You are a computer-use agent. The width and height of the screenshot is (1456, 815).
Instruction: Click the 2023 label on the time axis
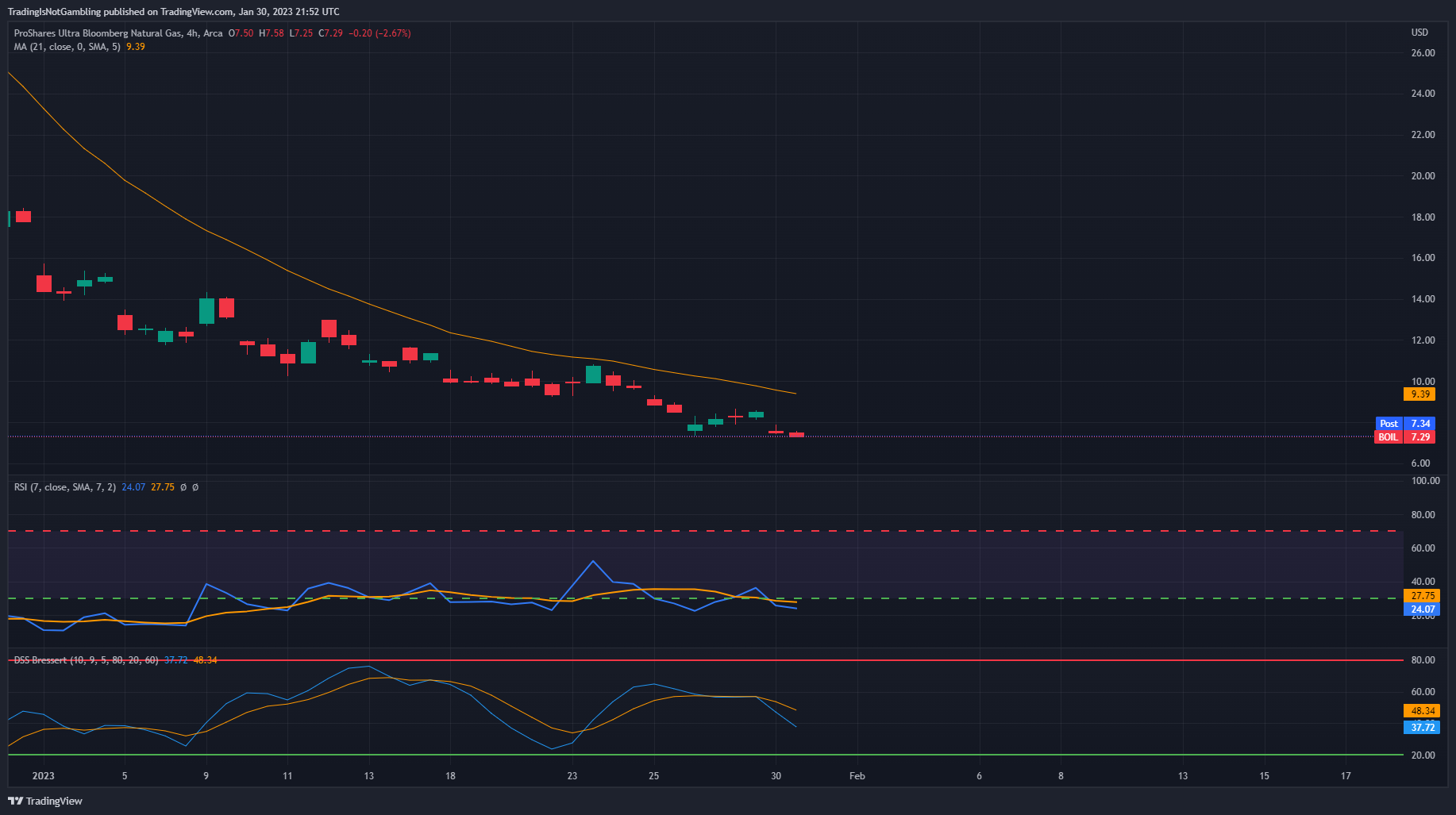pyautogui.click(x=44, y=776)
